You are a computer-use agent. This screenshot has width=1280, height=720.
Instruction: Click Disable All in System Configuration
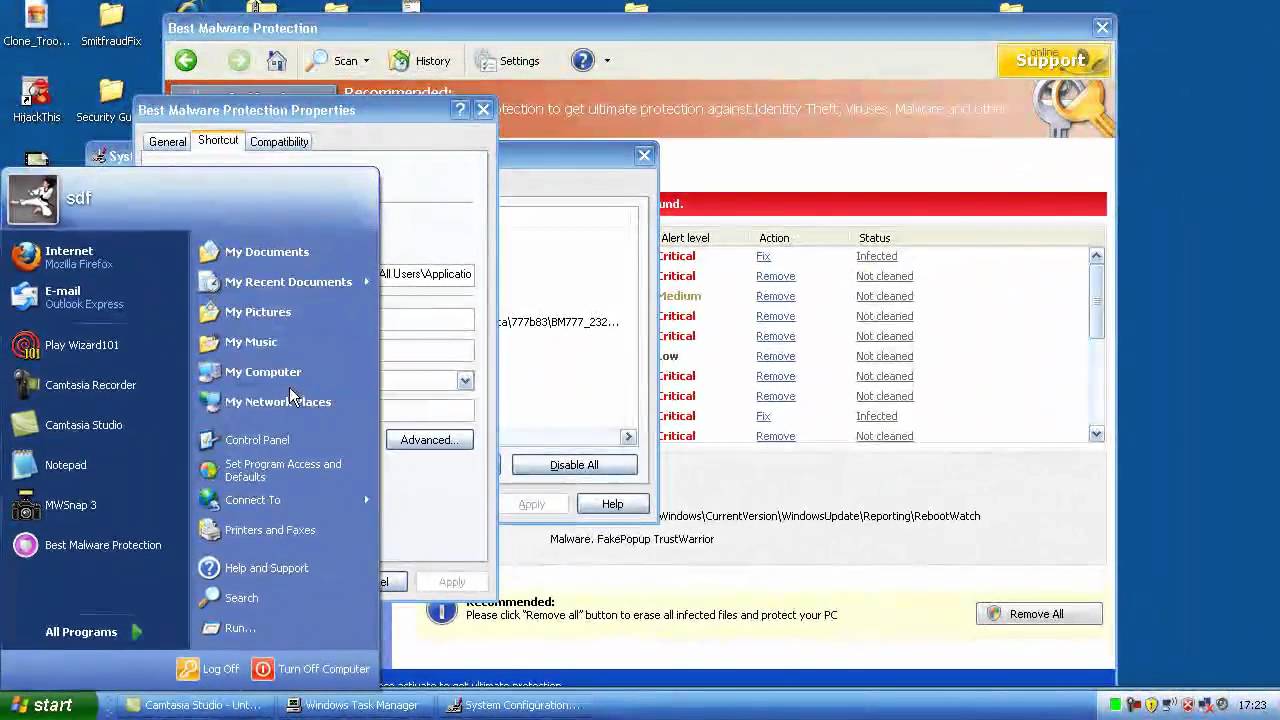574,465
